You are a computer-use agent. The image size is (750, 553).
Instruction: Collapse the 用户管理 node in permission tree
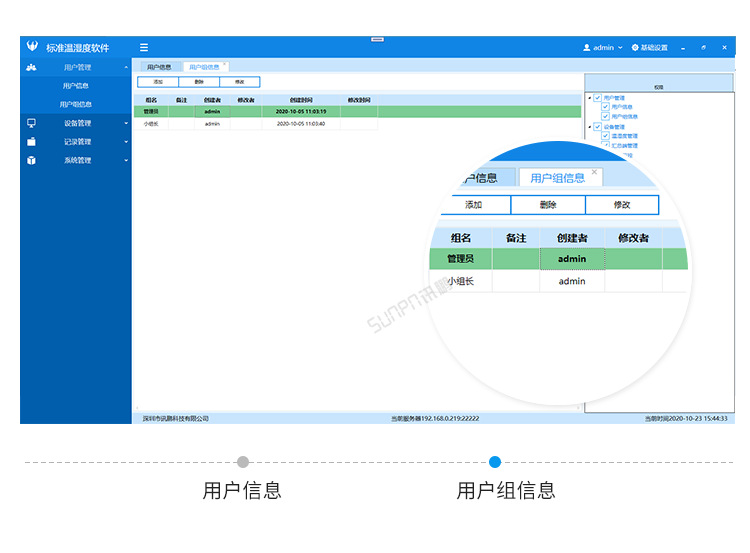(590, 98)
